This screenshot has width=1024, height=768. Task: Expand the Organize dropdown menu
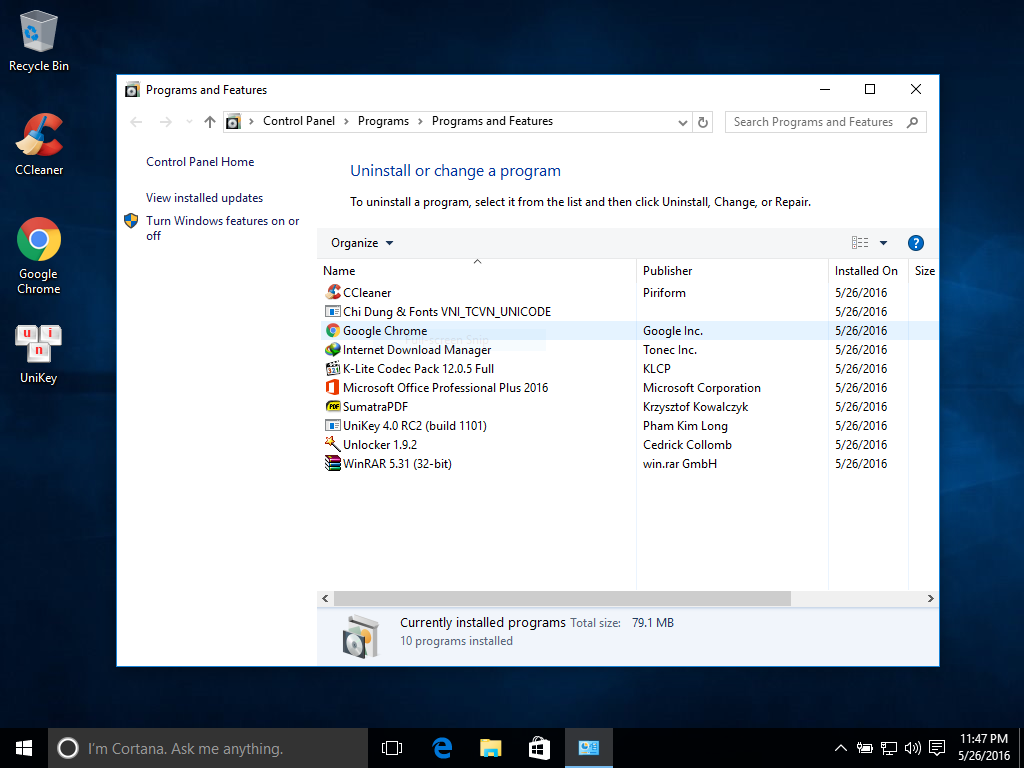pyautogui.click(x=362, y=243)
